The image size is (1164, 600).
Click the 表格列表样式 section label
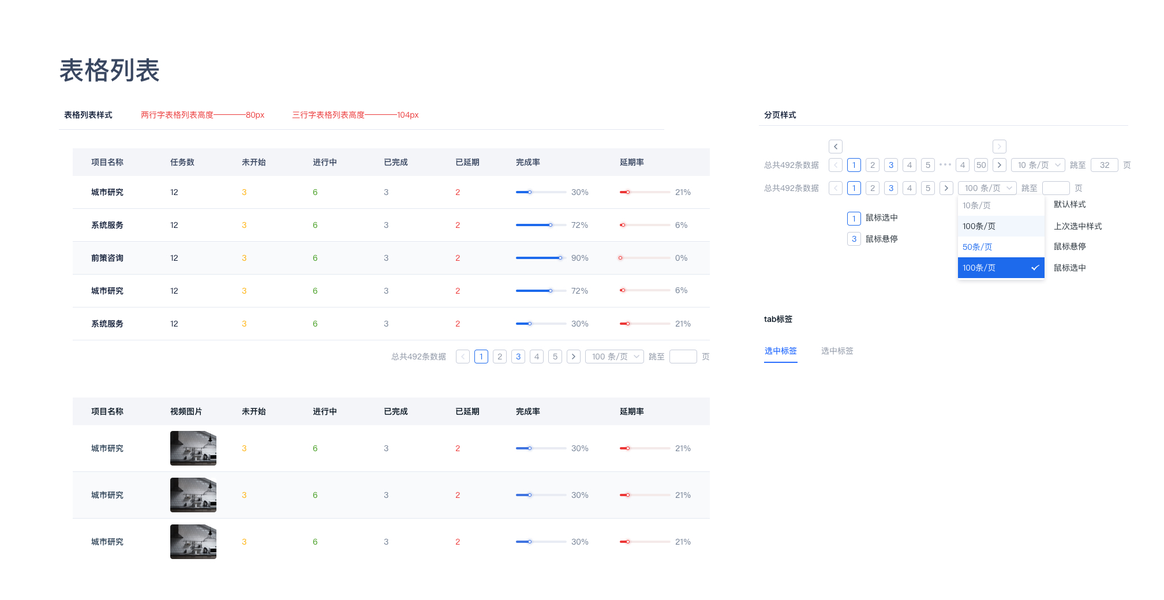88,115
